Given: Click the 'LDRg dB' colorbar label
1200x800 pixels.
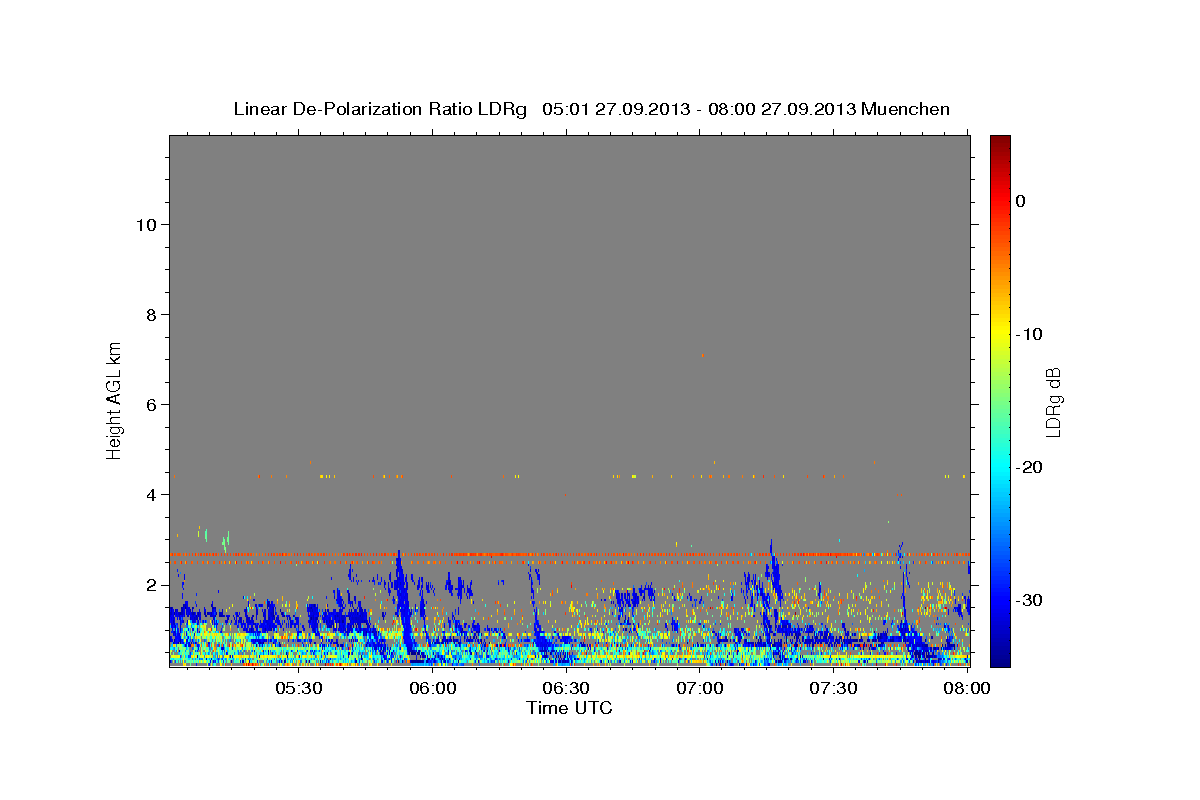Looking at the screenshot, I should point(1052,403).
